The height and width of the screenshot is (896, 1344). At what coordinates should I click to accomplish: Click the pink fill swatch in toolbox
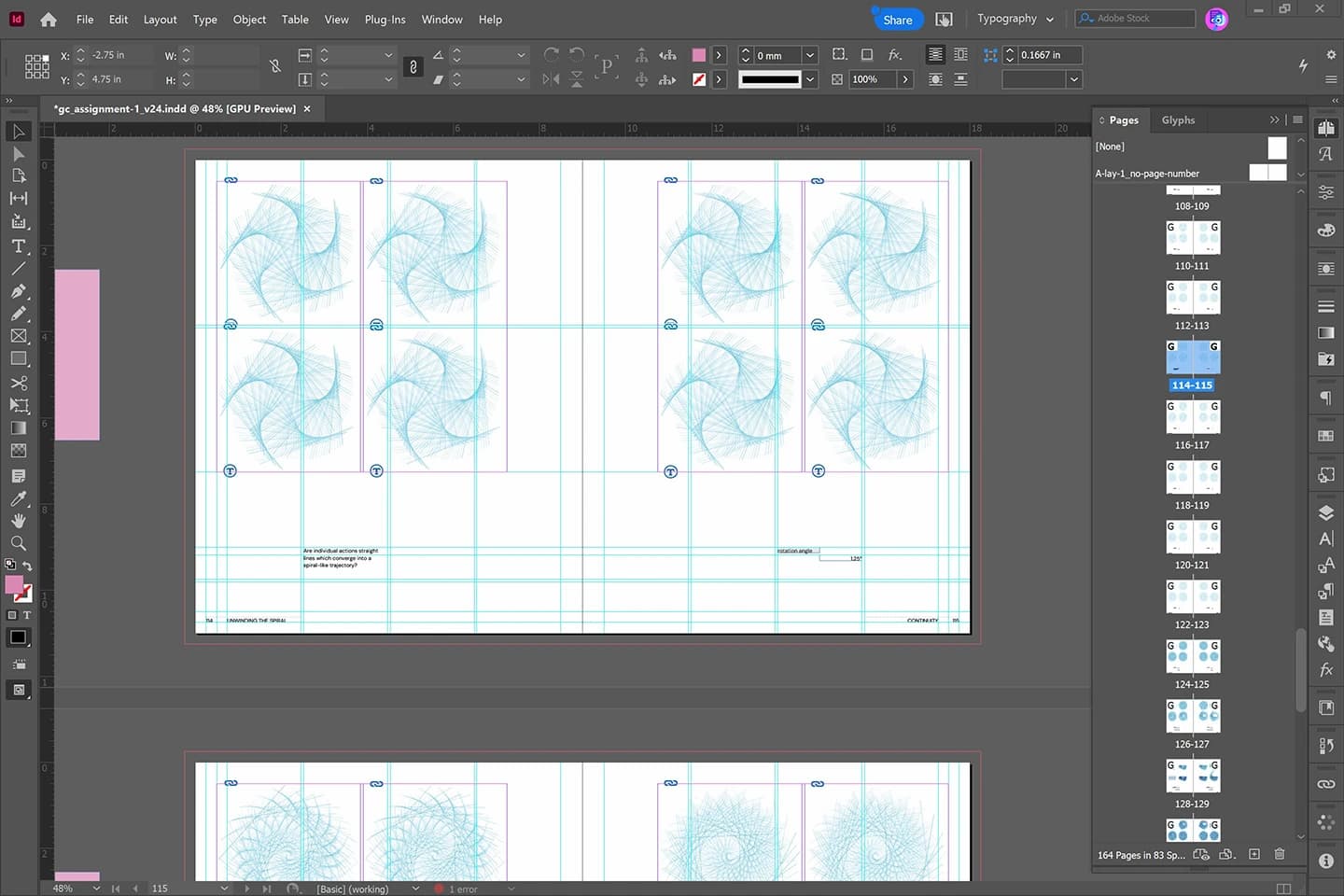tap(14, 585)
